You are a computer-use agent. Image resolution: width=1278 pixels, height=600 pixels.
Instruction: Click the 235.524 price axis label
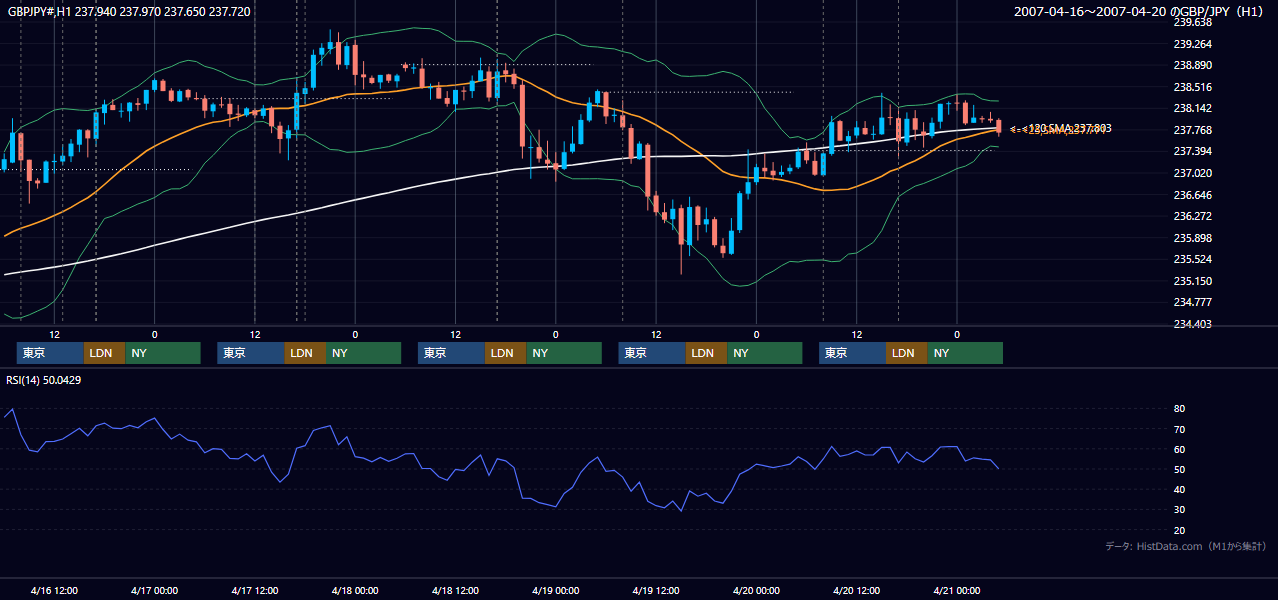pos(1193,259)
